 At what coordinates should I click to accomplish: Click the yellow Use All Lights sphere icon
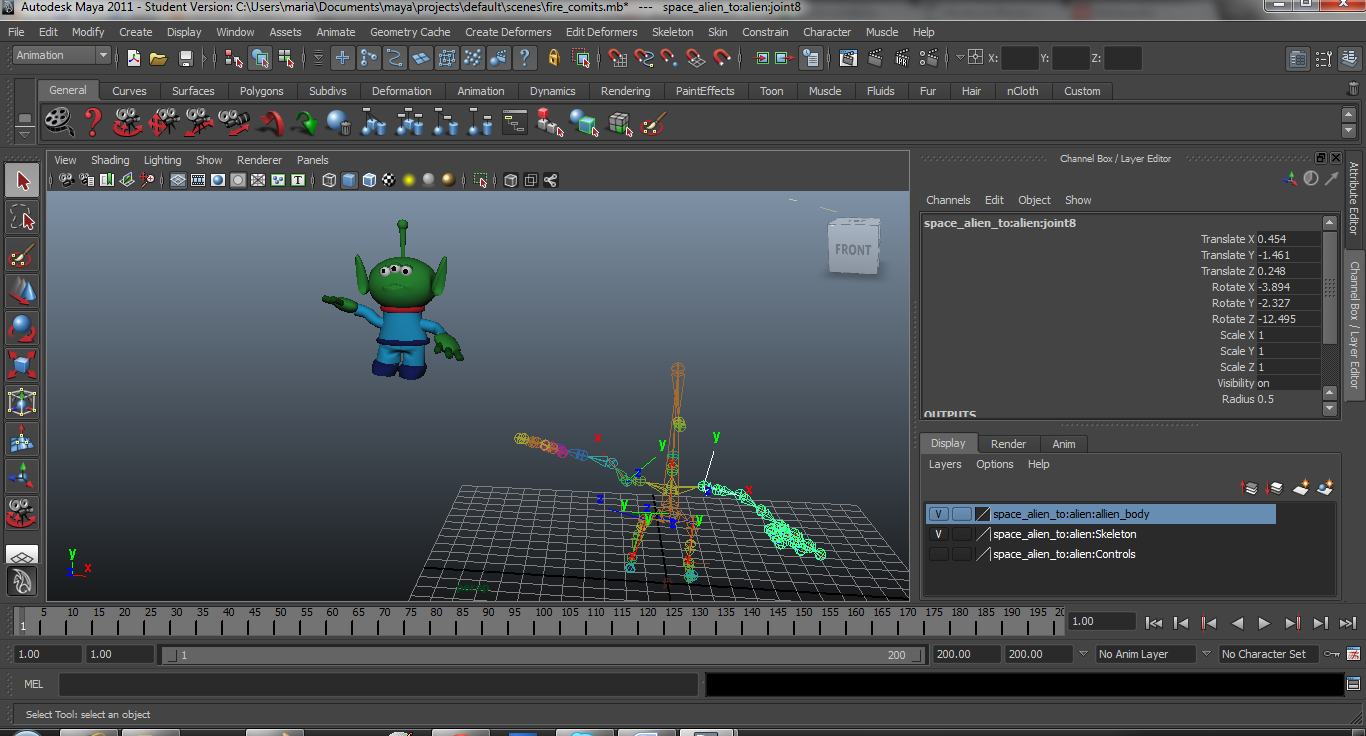coord(409,180)
